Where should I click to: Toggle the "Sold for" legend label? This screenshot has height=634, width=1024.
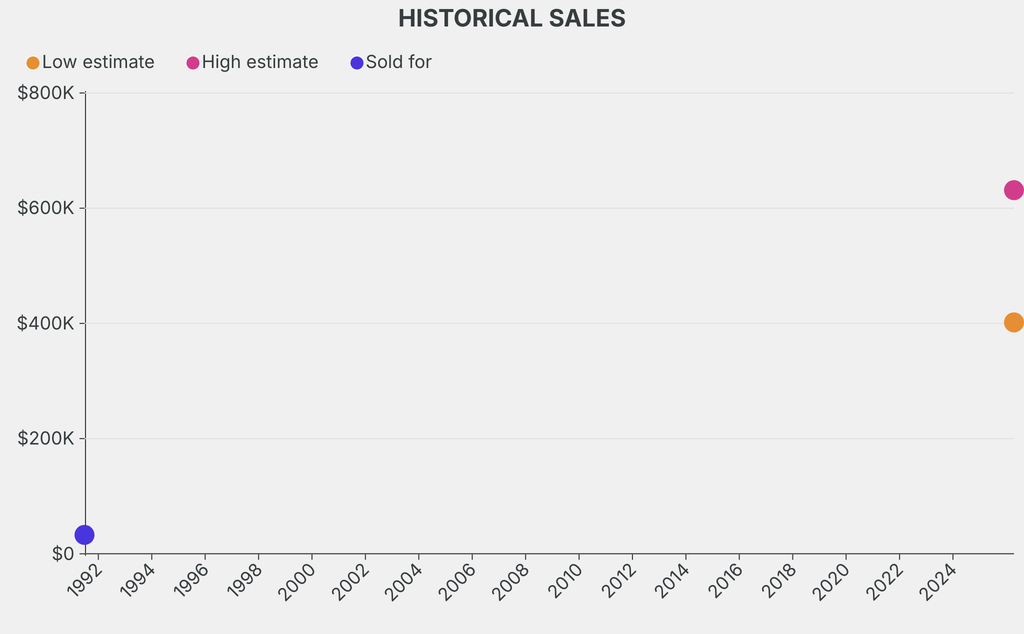398,62
